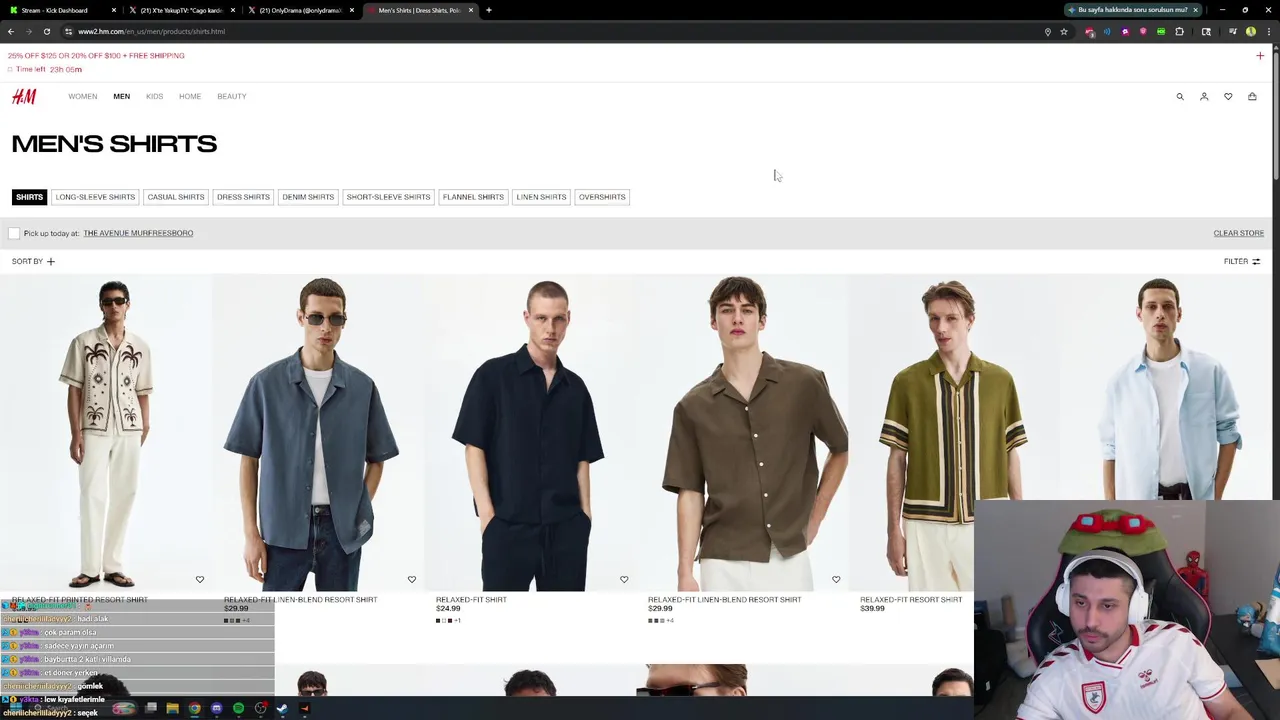Reload the page with the refresh icon
The image size is (1280, 720).
click(x=46, y=31)
